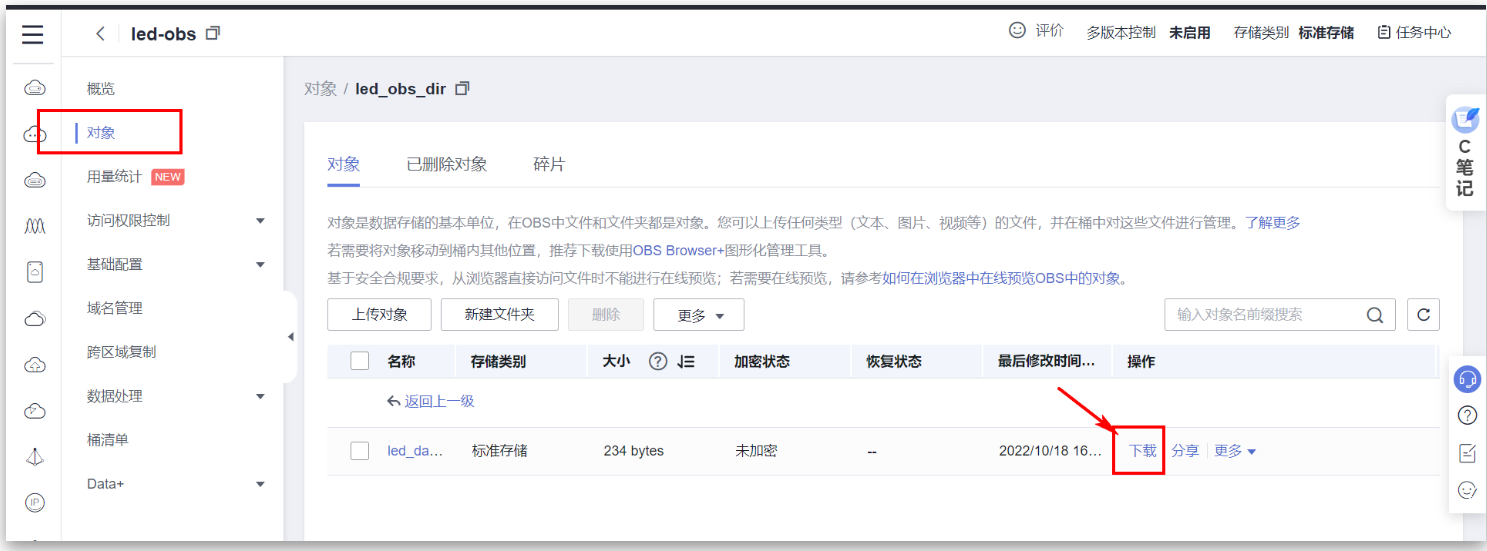Open the 更多 dropdown button in toolbar
Viewport: 1487px width, 551px height.
pyautogui.click(x=699, y=314)
